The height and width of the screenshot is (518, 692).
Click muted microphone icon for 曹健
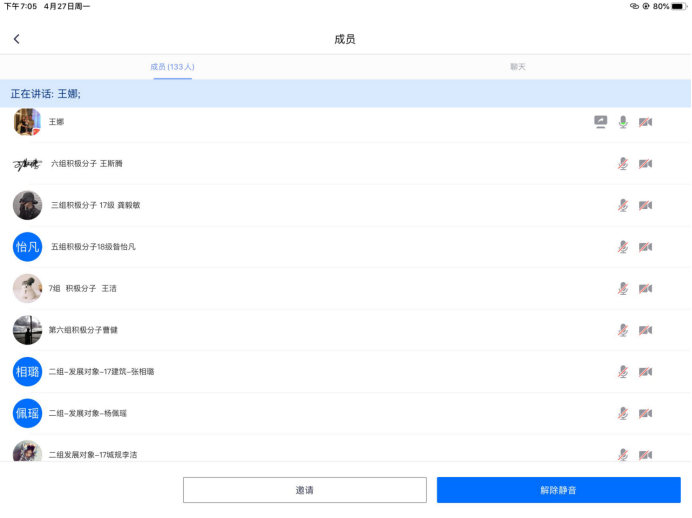point(623,330)
